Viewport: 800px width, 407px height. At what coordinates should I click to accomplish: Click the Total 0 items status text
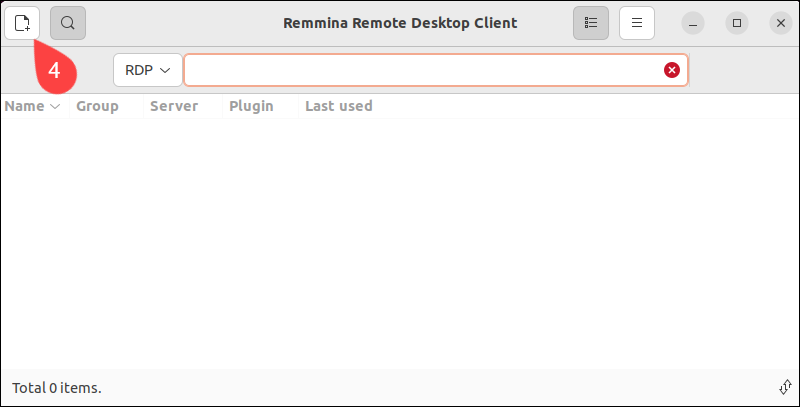(57, 388)
